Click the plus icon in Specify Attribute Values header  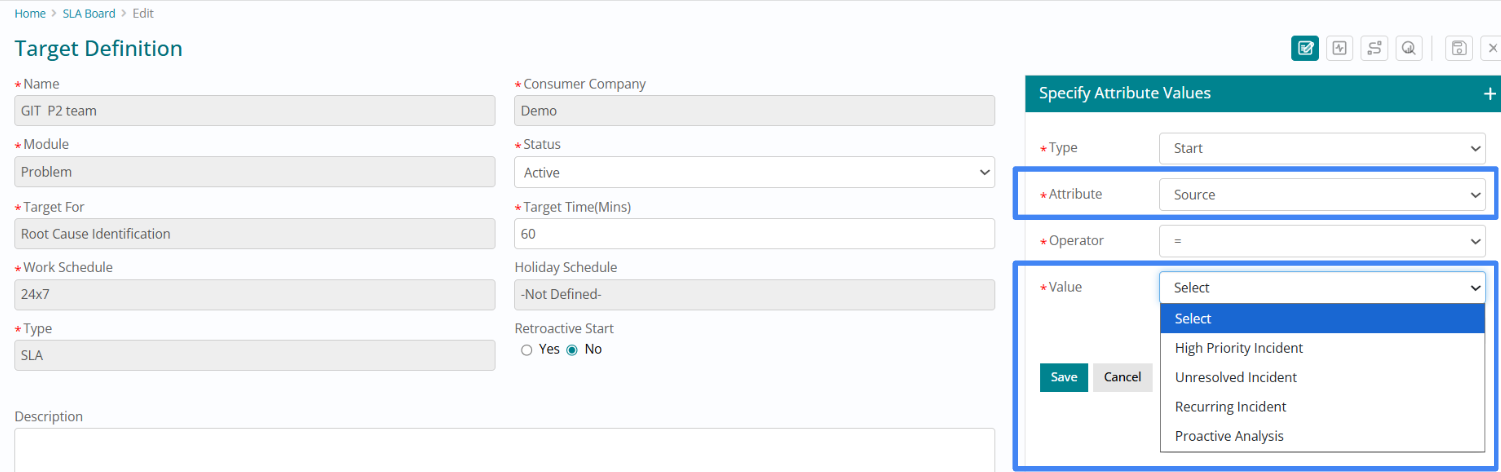click(1489, 94)
